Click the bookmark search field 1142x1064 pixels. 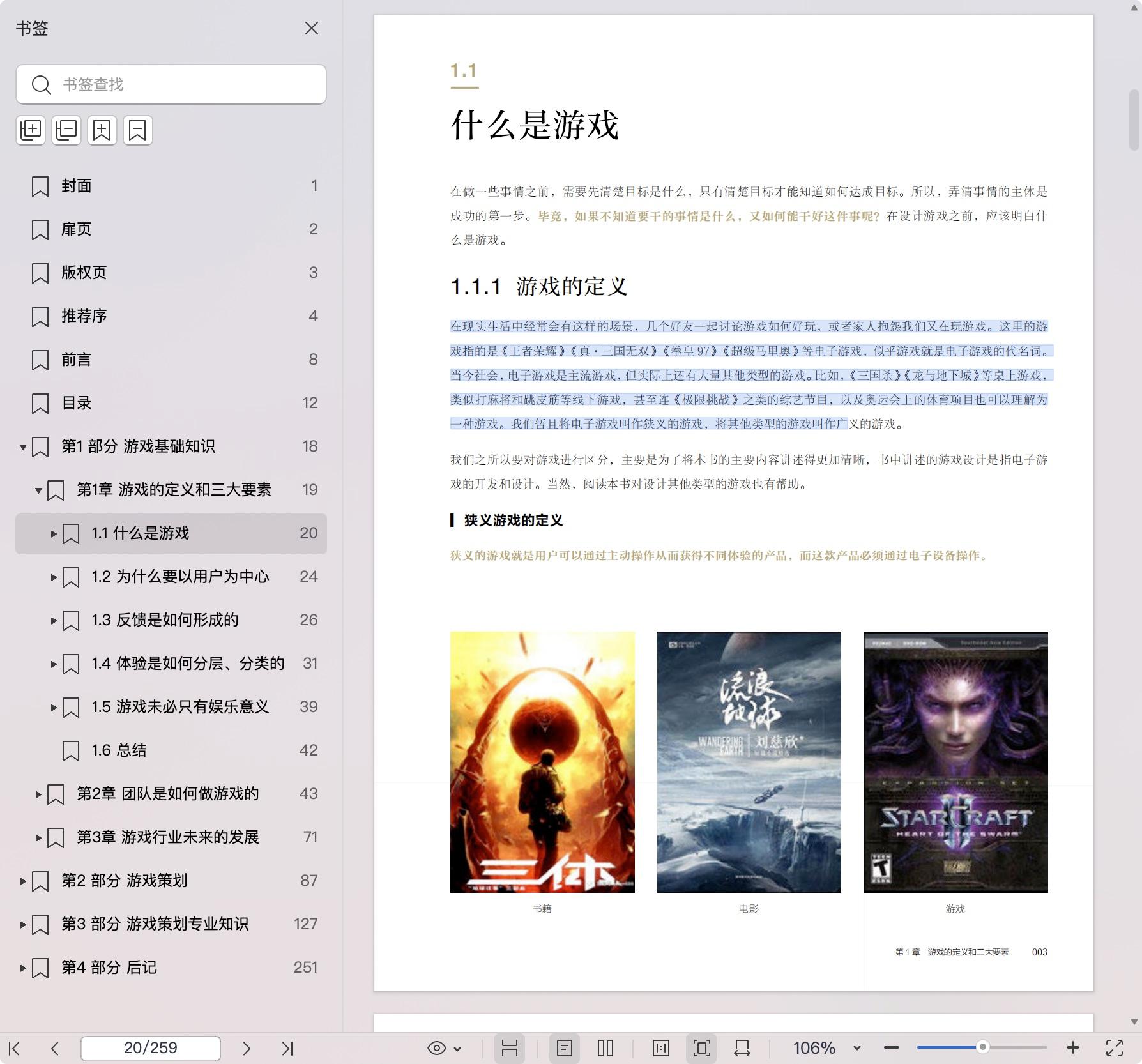tap(171, 84)
